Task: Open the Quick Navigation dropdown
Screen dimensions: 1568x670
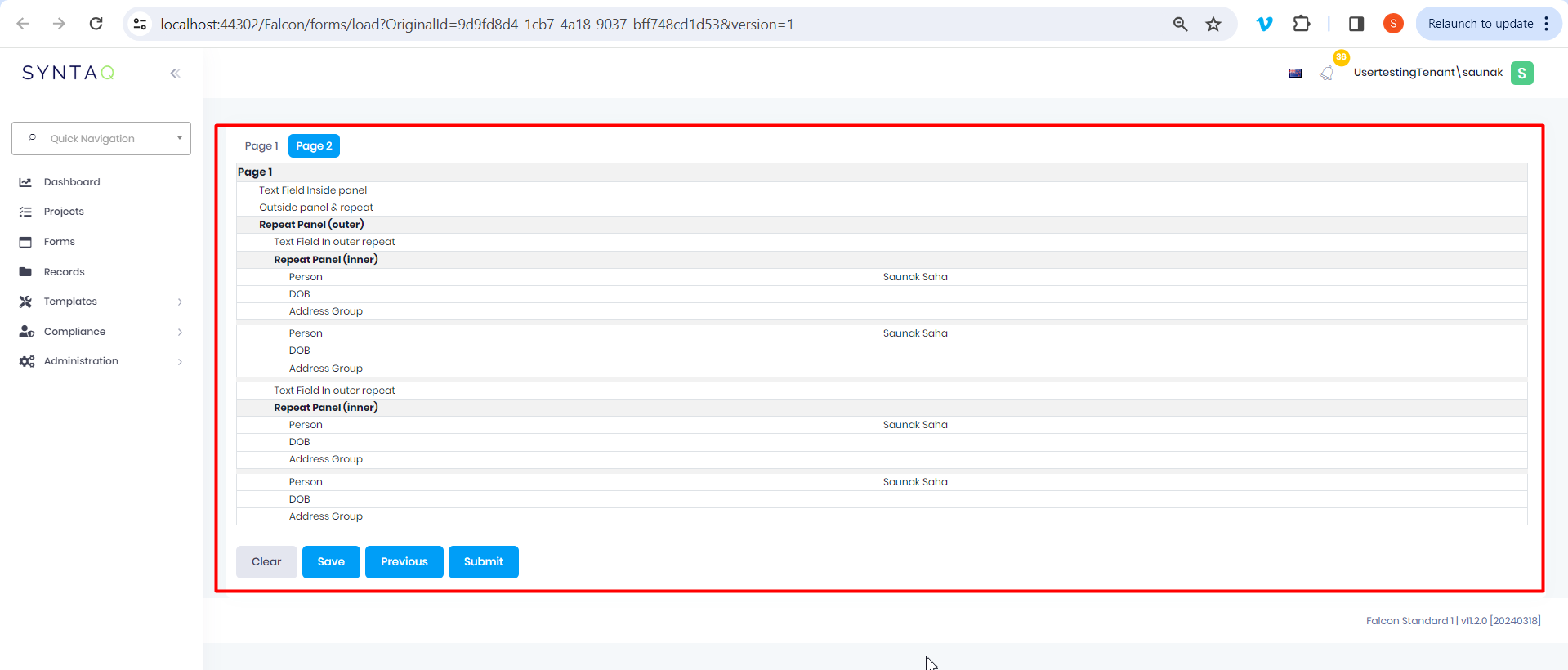Action: click(101, 139)
